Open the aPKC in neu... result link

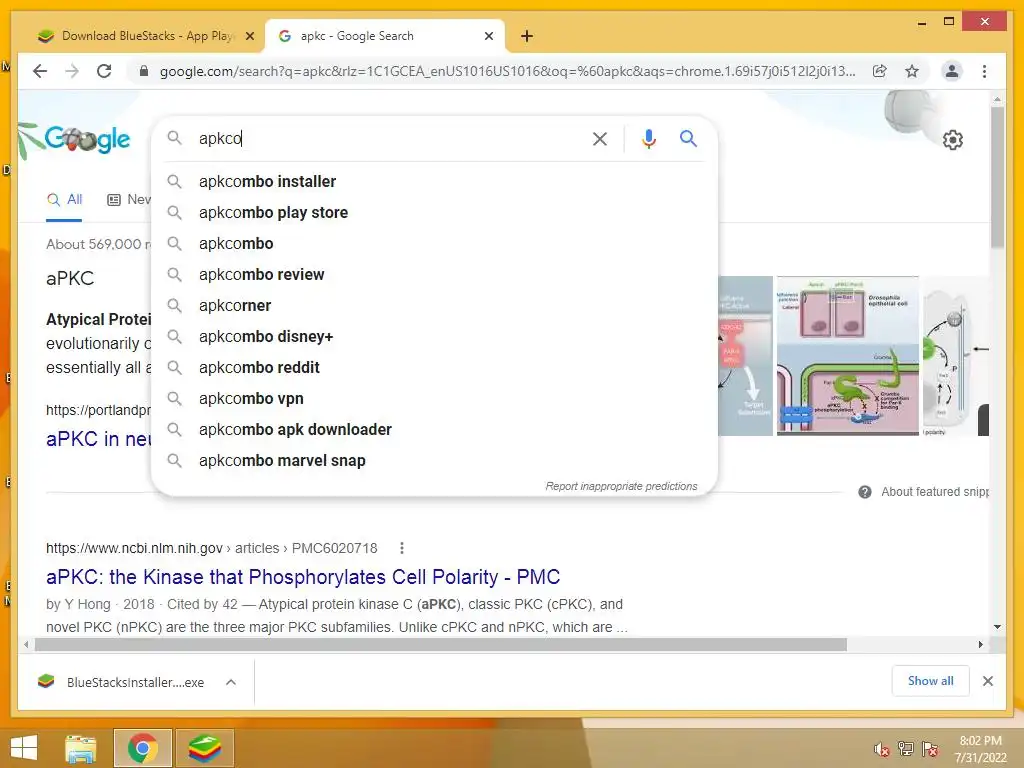pyautogui.click(x=99, y=439)
